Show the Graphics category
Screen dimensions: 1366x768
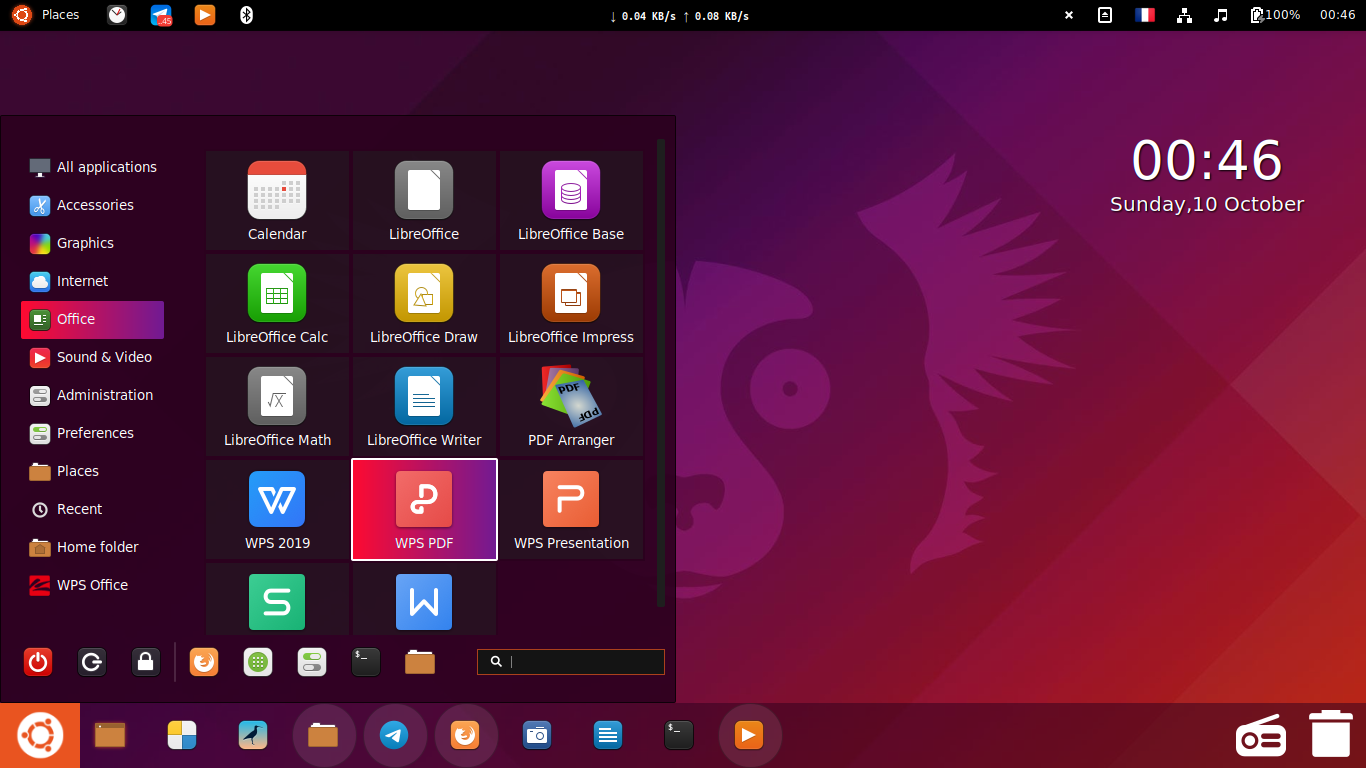92,243
